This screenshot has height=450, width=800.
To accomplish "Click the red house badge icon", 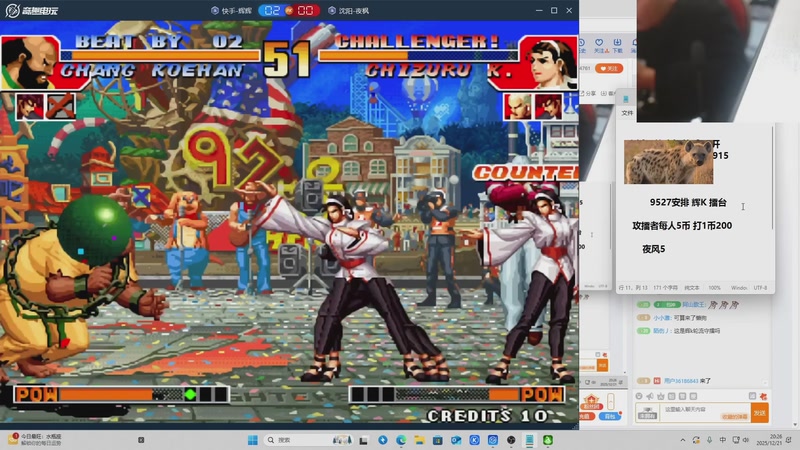I will pos(591,402).
